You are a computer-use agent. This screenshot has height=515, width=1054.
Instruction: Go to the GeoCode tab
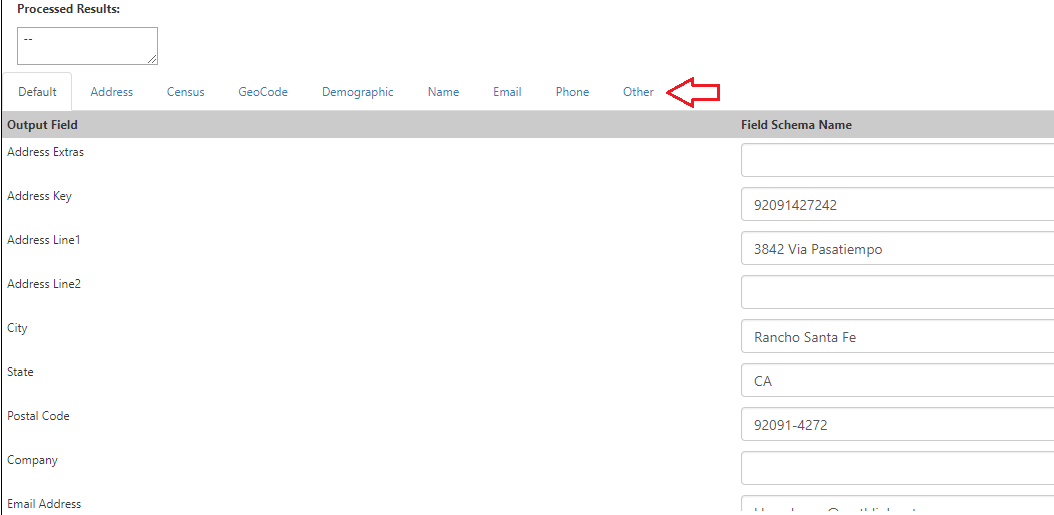pyautogui.click(x=262, y=92)
